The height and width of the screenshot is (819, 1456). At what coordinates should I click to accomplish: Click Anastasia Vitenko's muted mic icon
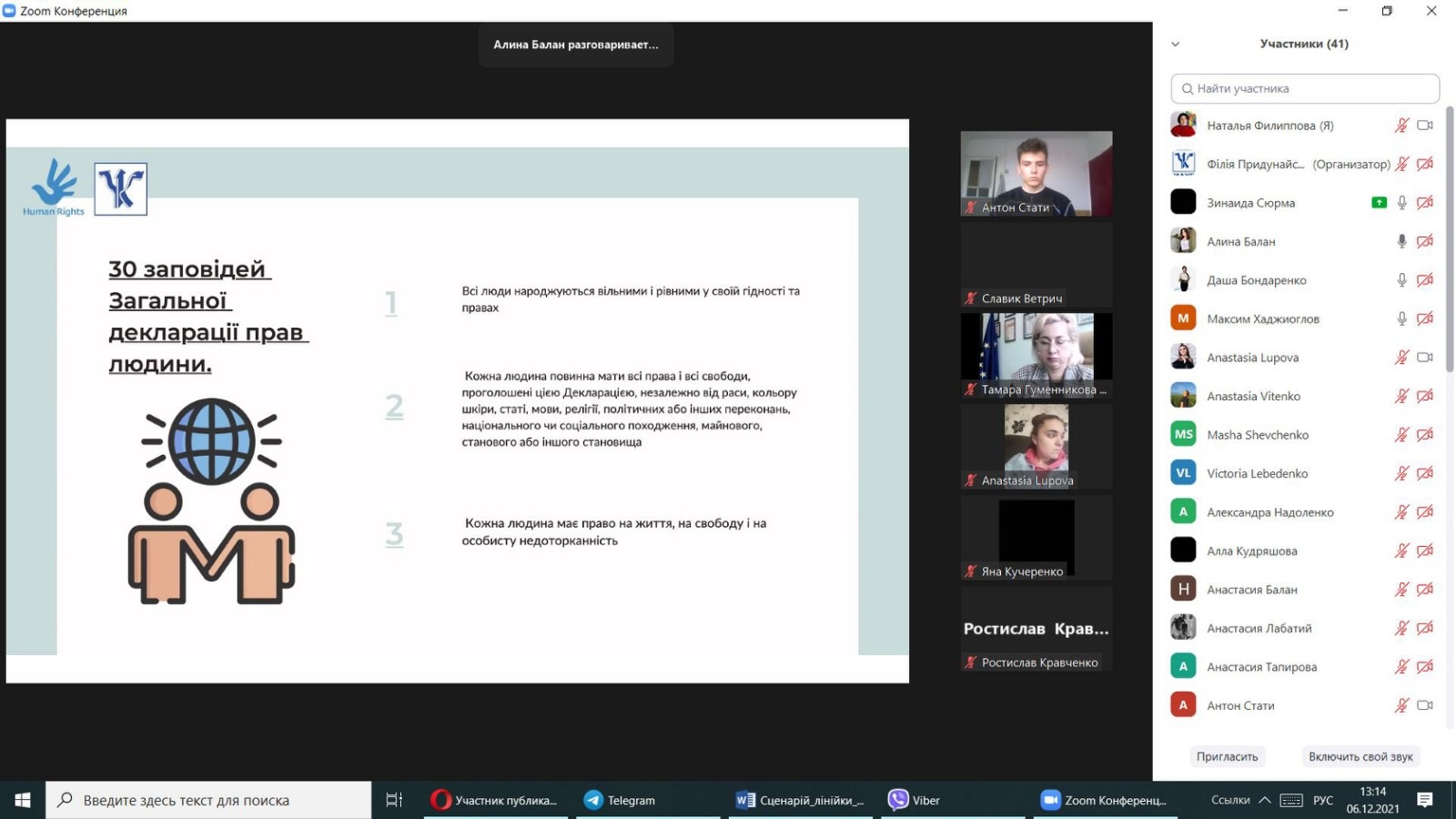tap(1402, 396)
